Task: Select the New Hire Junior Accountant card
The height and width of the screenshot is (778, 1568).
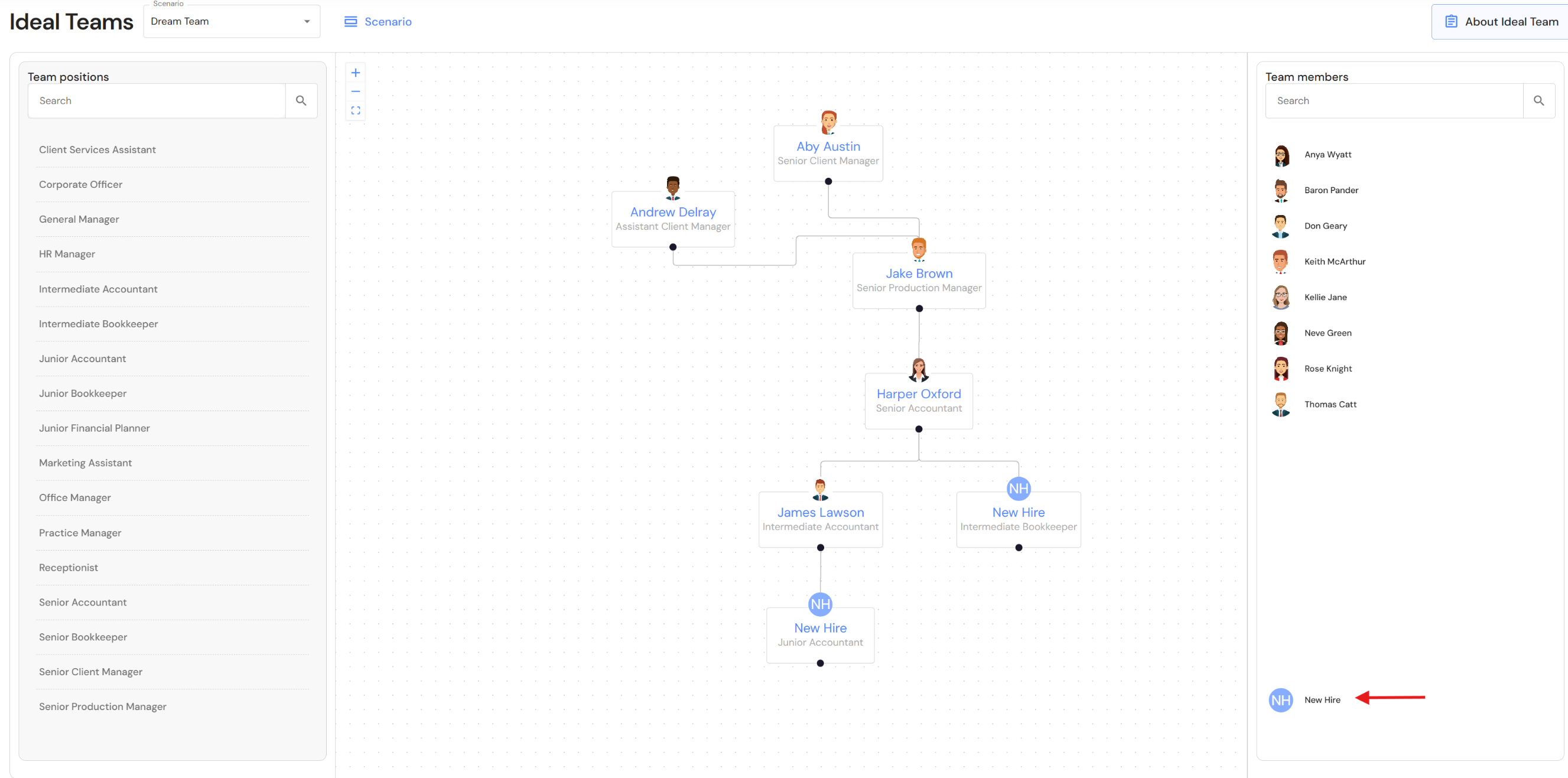Action: coord(820,634)
